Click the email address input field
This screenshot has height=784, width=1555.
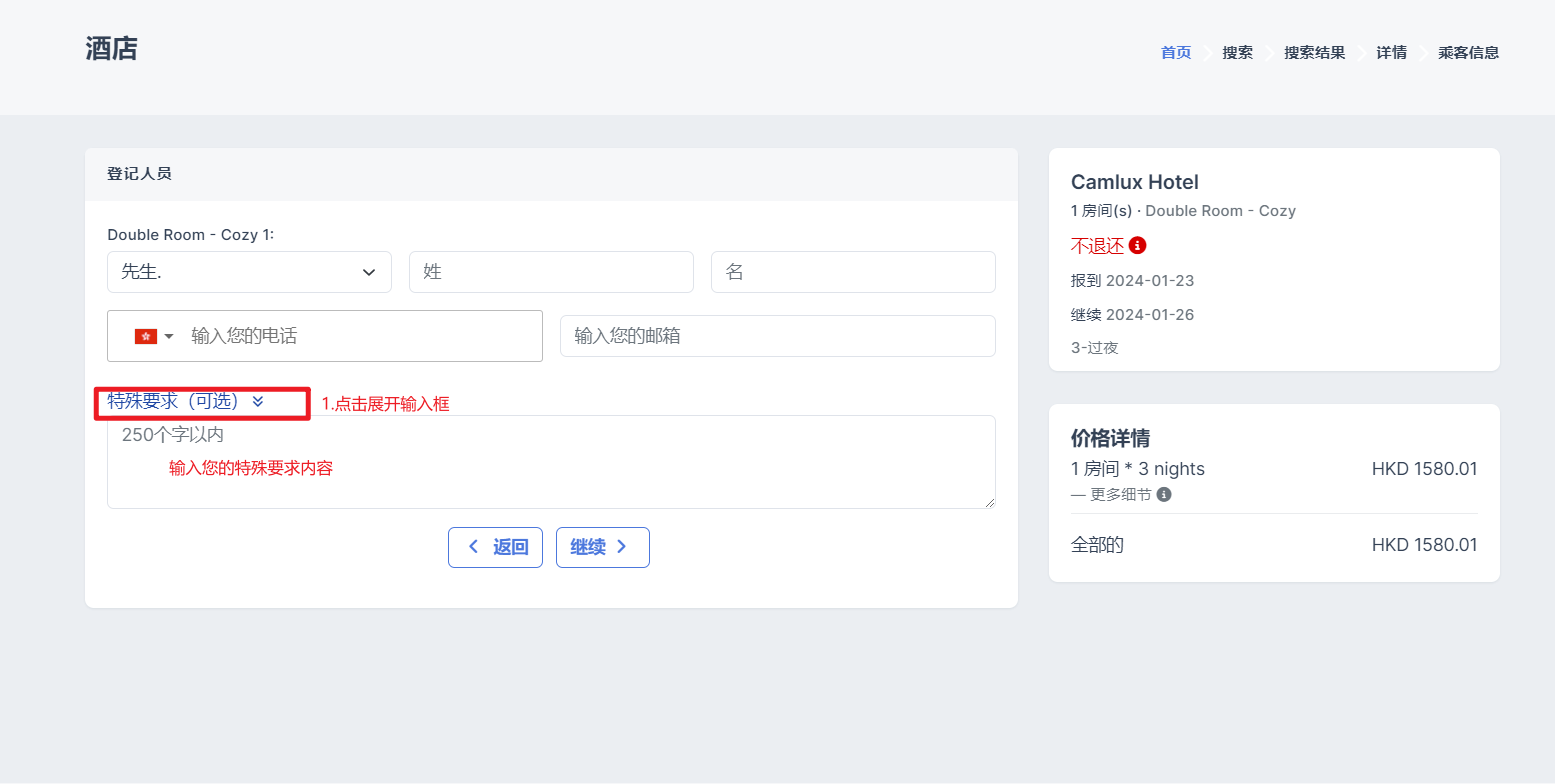pos(777,336)
